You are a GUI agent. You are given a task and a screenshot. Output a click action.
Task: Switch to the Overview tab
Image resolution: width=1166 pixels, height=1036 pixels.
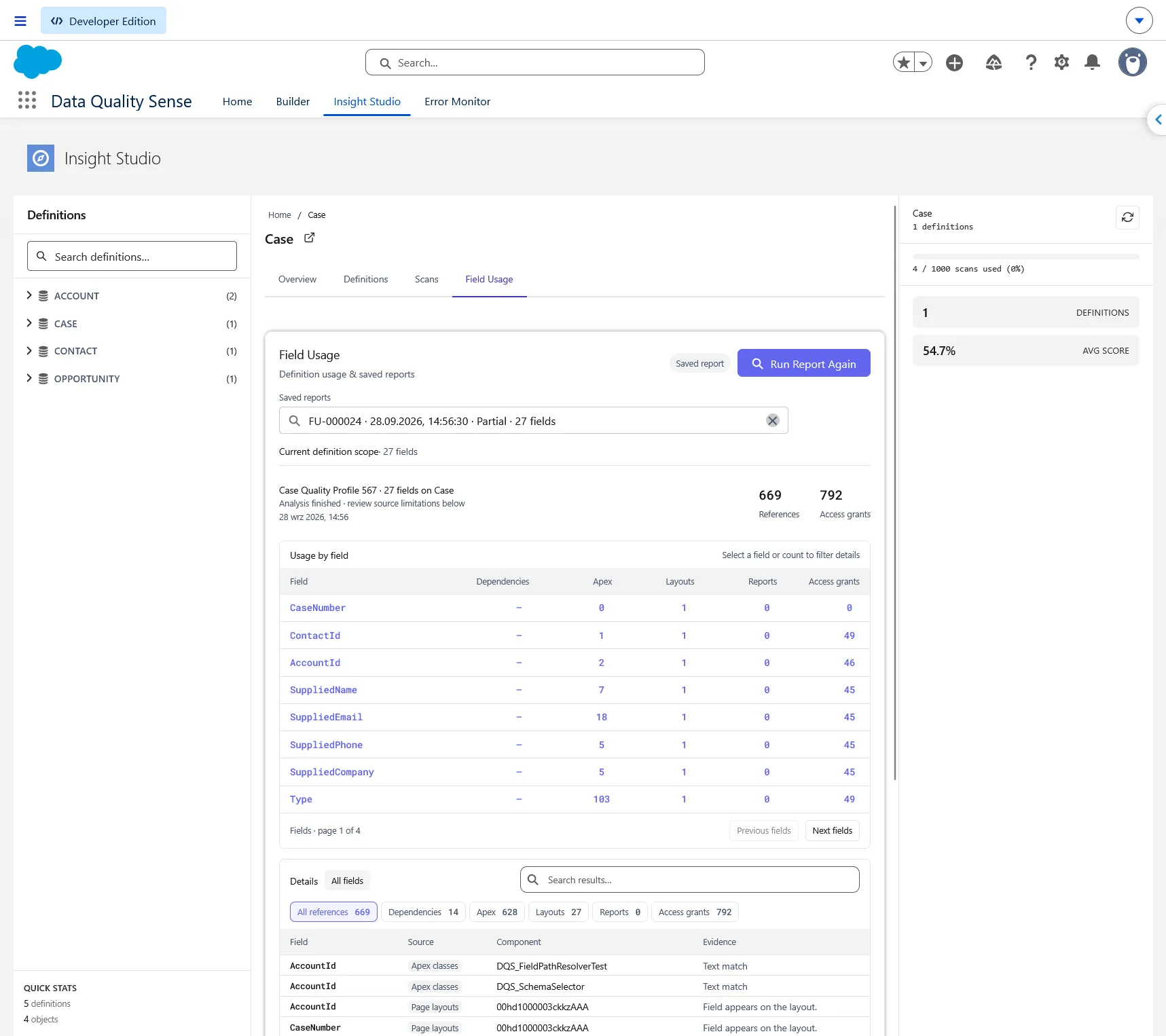tap(297, 279)
